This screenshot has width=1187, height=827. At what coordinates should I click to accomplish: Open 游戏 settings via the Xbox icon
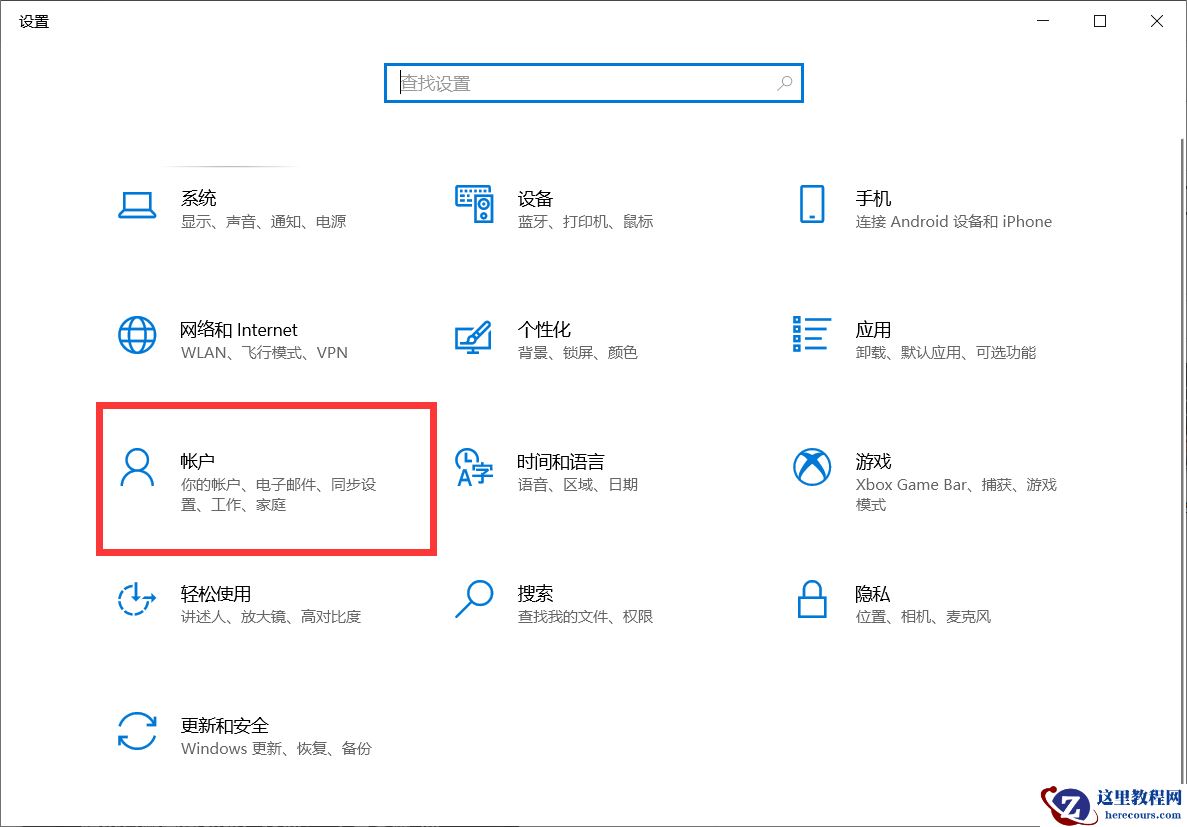(x=812, y=467)
